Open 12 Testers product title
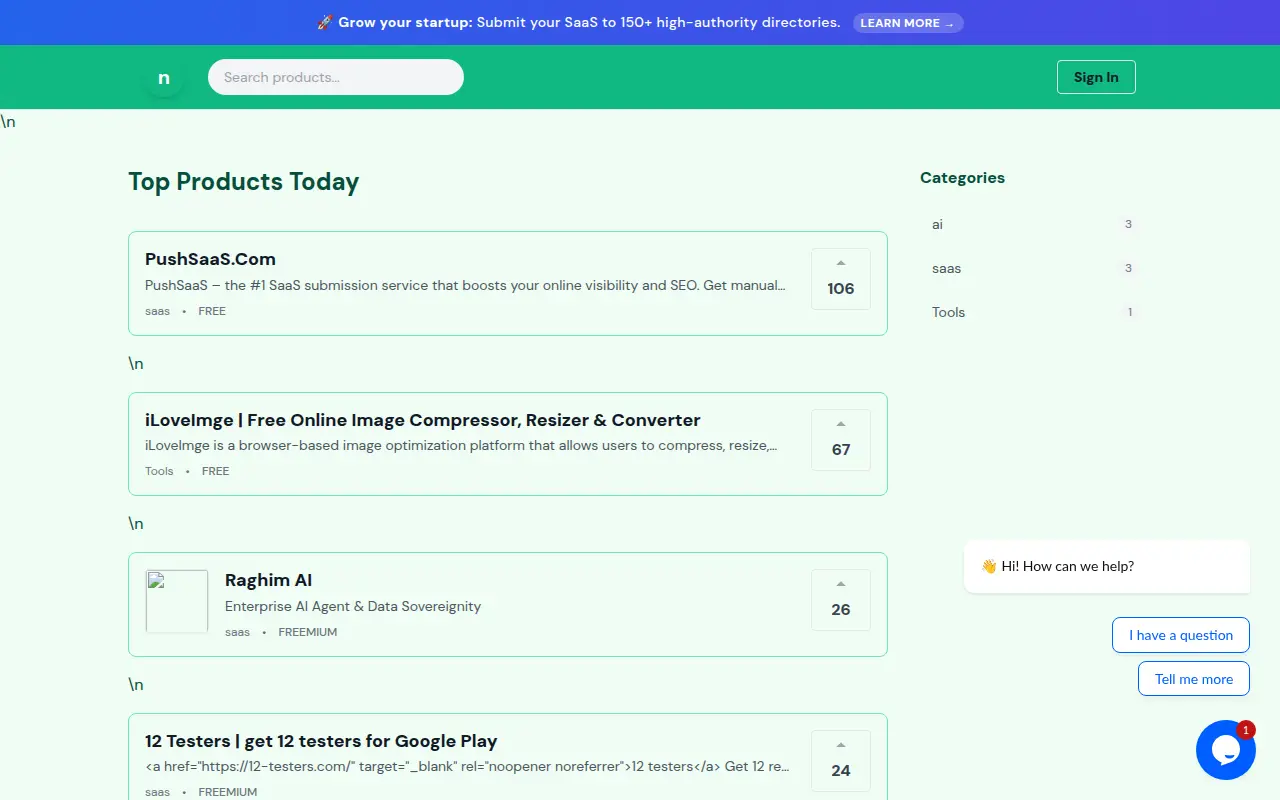Screen dimensions: 1280x800 [x=321, y=741]
